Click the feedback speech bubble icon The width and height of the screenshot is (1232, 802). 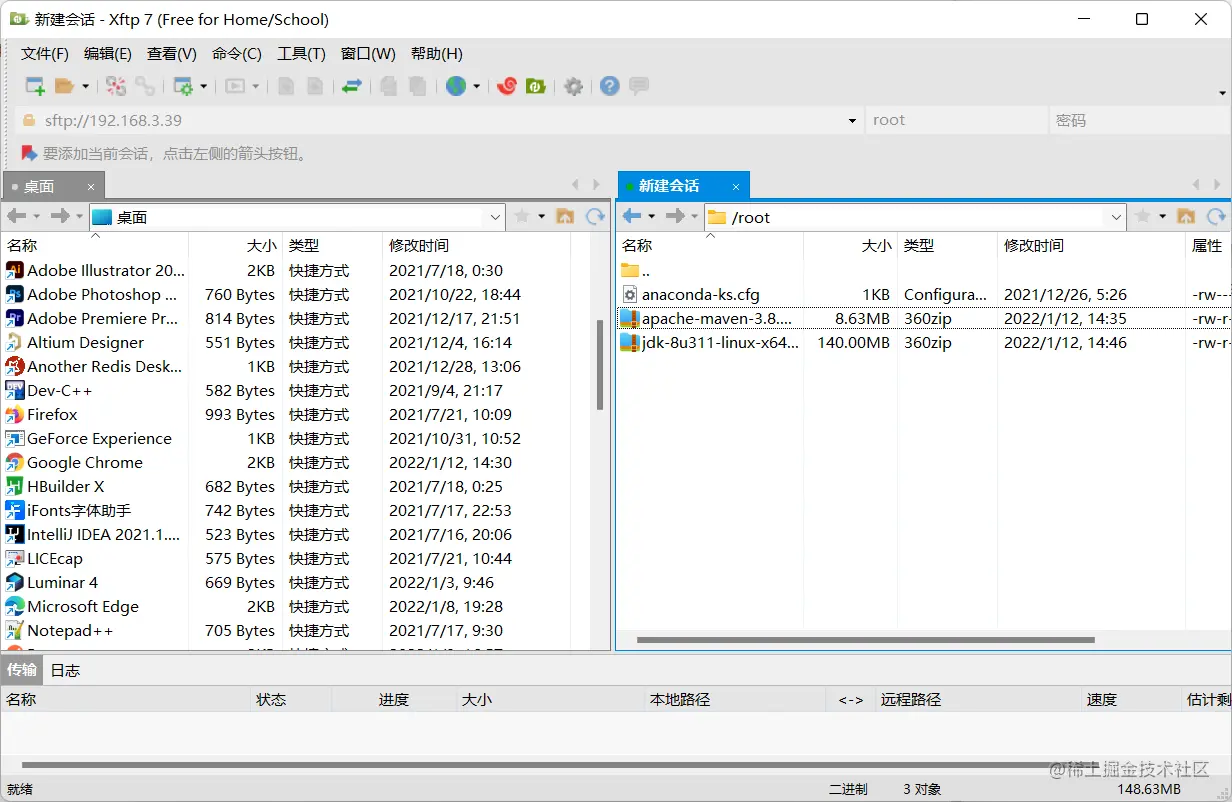pyautogui.click(x=637, y=86)
